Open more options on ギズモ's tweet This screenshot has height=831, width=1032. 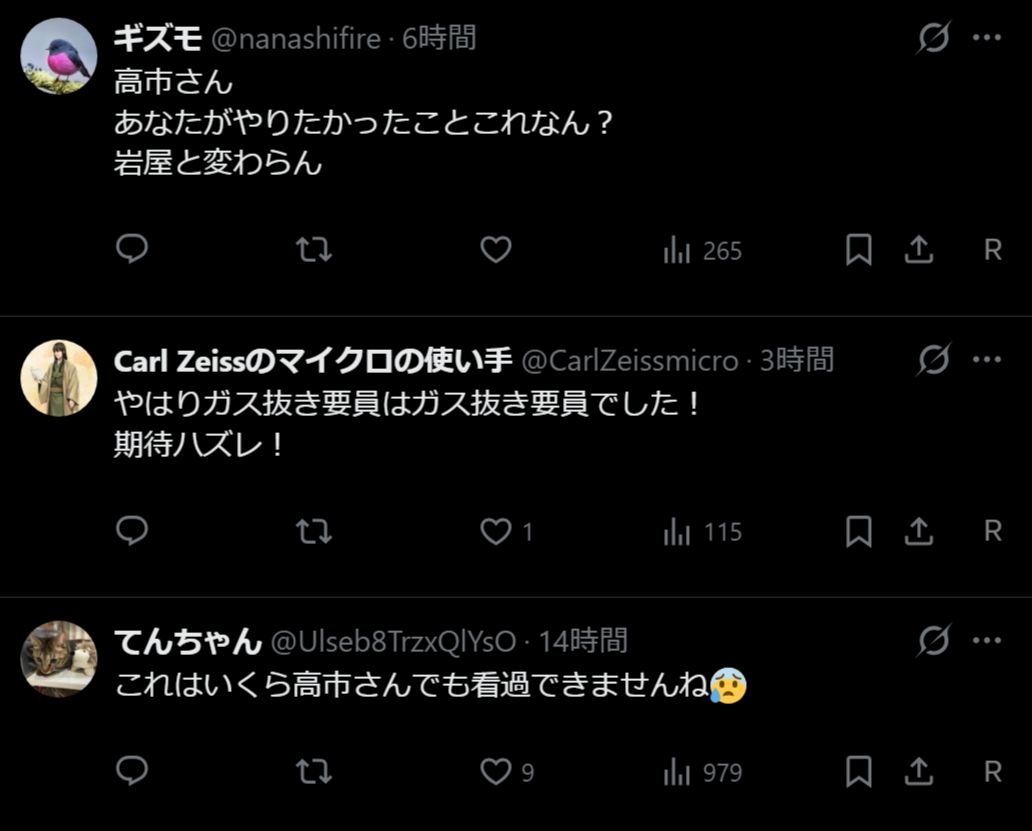987,39
